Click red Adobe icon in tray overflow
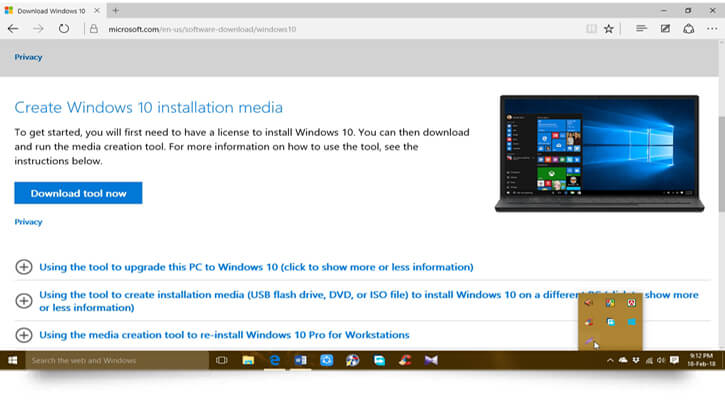725x400 pixels. point(632,303)
